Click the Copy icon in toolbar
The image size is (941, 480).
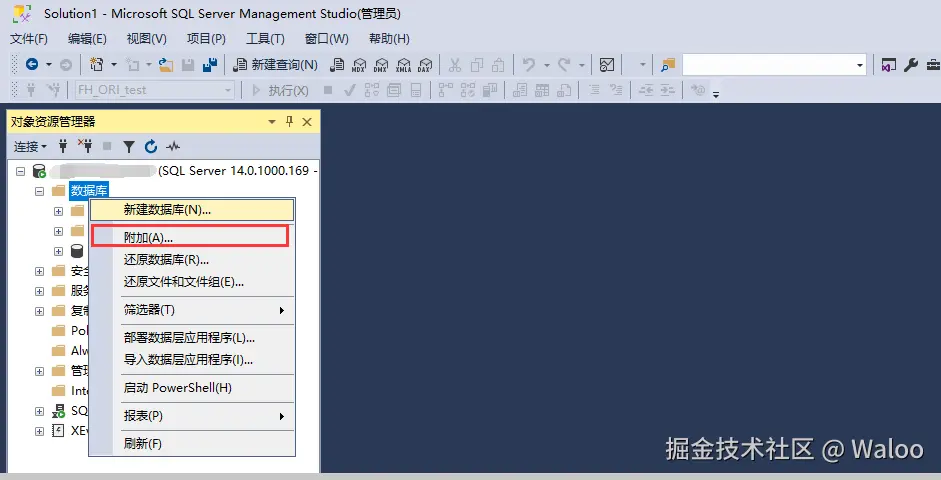(x=477, y=64)
